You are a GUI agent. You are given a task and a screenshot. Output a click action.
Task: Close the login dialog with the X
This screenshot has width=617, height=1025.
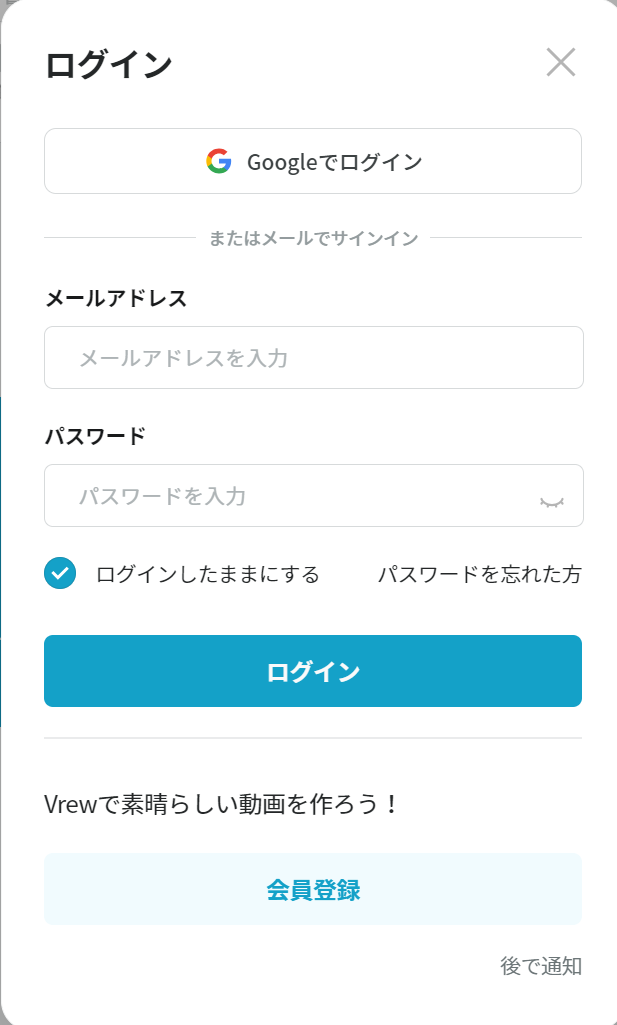(x=561, y=62)
